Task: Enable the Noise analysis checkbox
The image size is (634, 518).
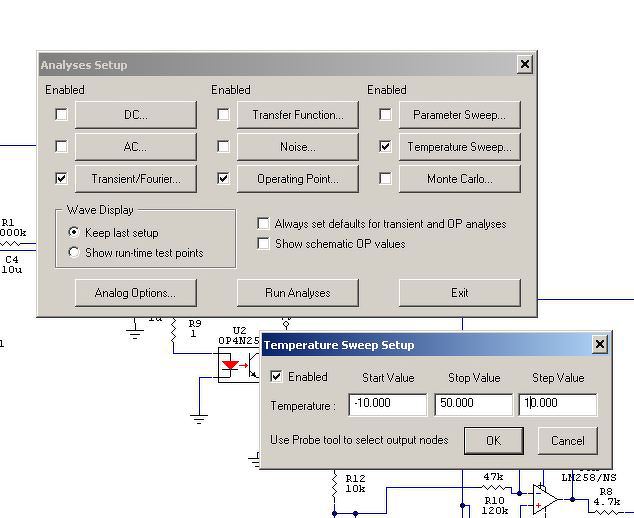Action: (223, 146)
